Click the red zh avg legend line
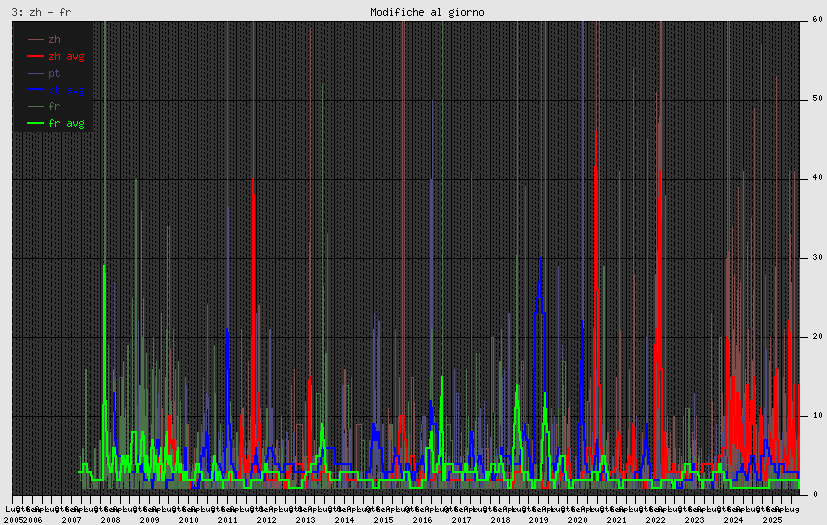The width and height of the screenshot is (827, 525). (35, 56)
